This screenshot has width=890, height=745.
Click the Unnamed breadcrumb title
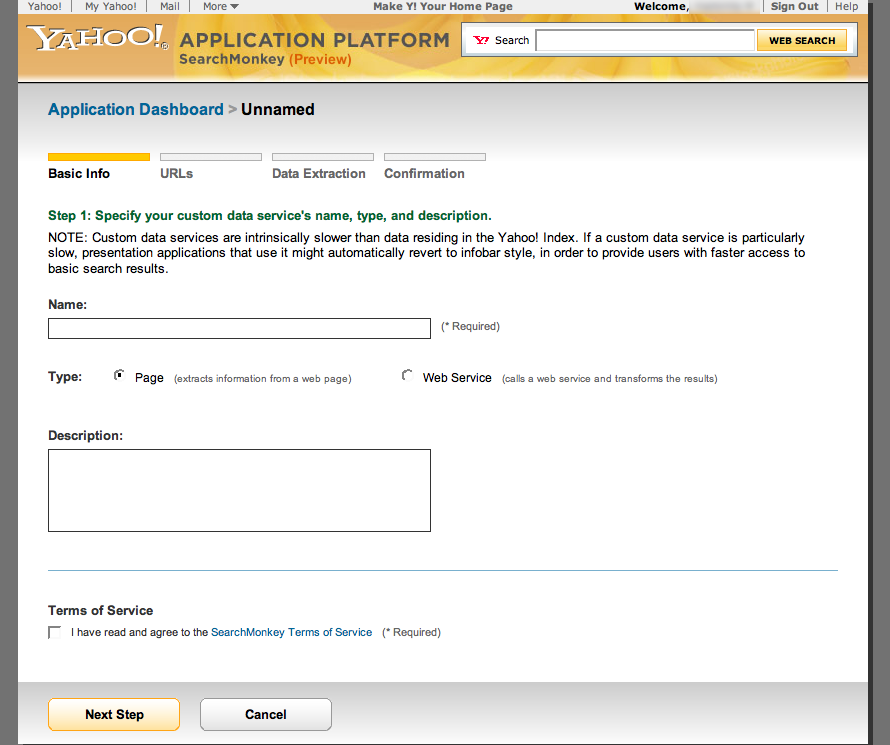click(x=278, y=109)
